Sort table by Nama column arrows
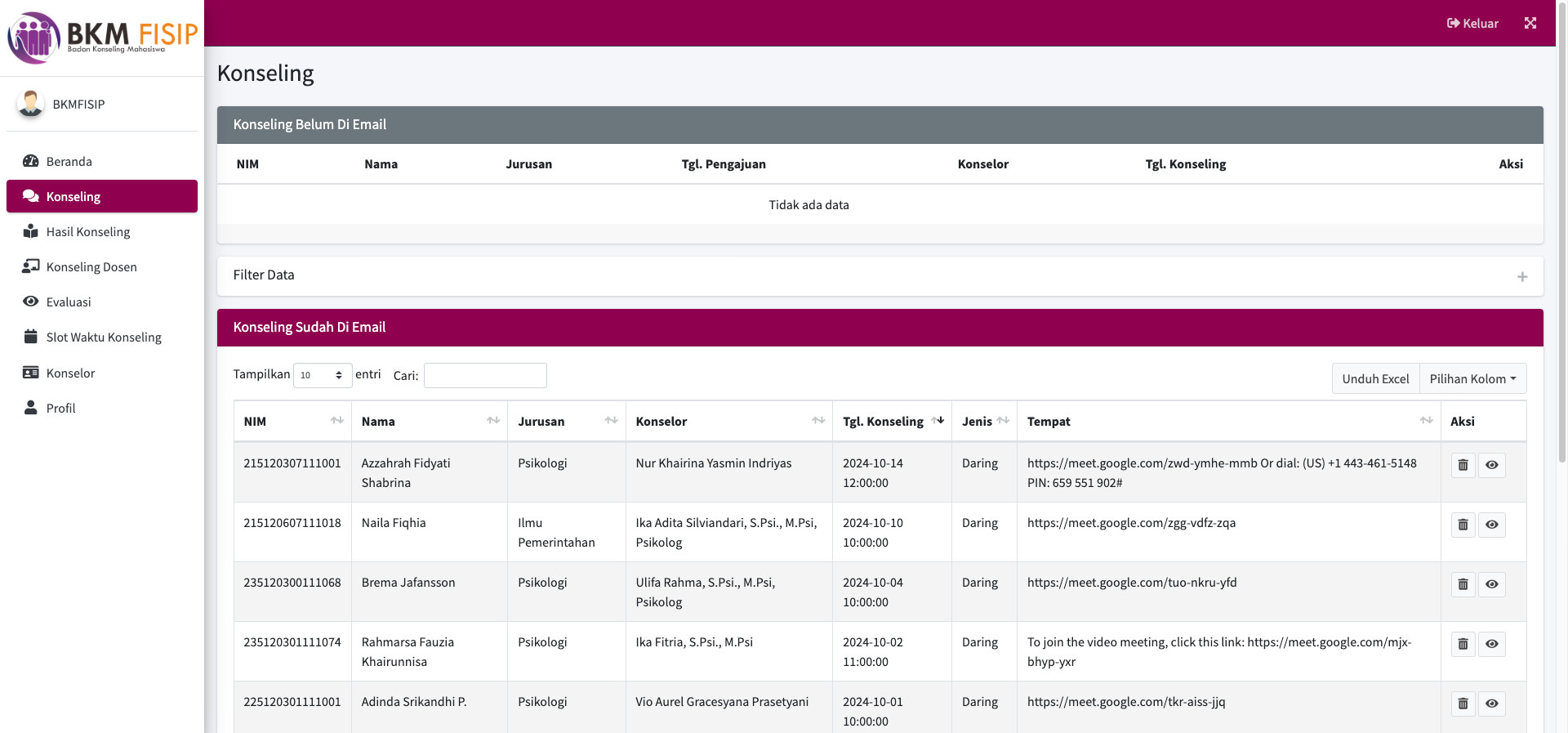Viewport: 1568px width, 733px height. coord(493,421)
